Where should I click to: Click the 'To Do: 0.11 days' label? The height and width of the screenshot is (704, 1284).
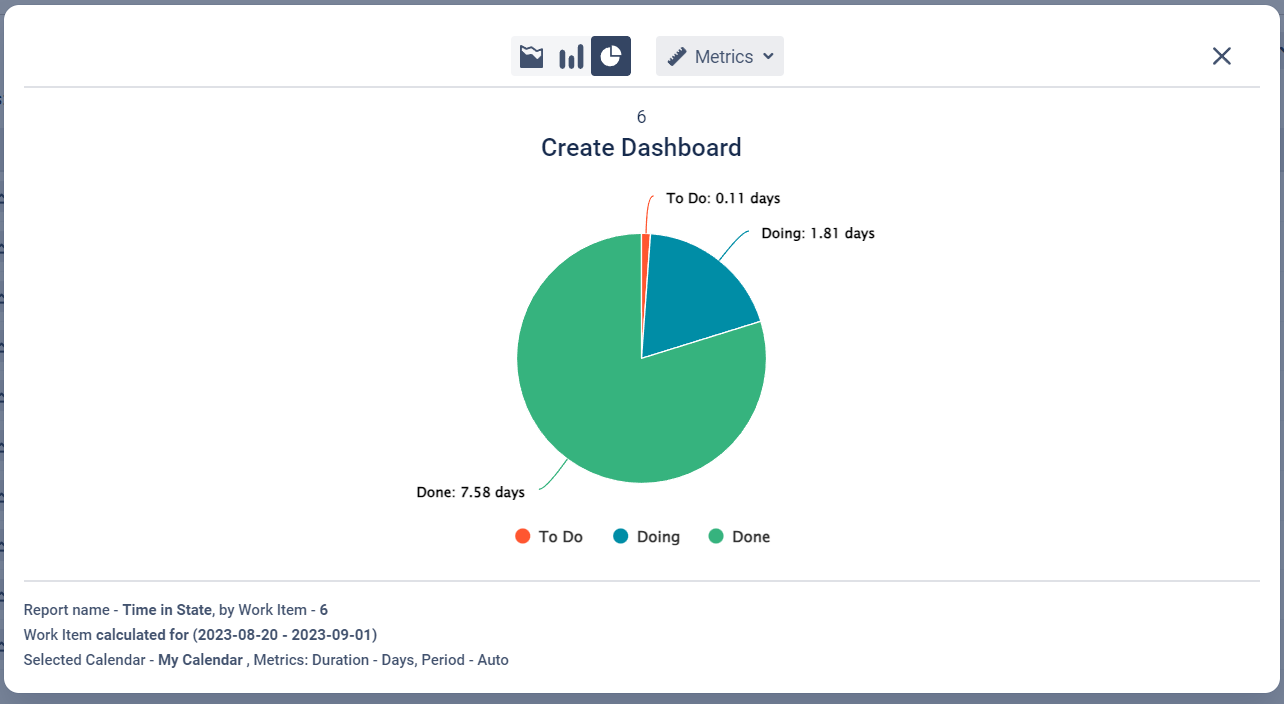click(723, 198)
